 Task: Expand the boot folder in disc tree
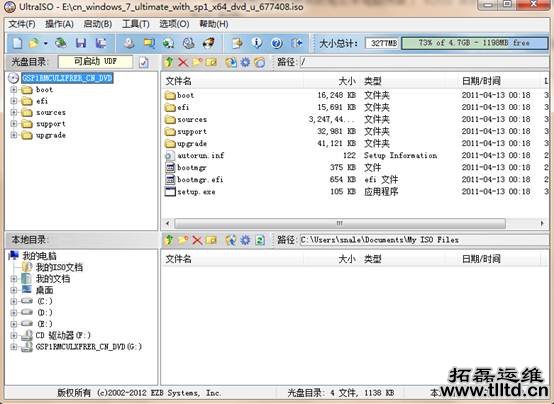click(14, 89)
